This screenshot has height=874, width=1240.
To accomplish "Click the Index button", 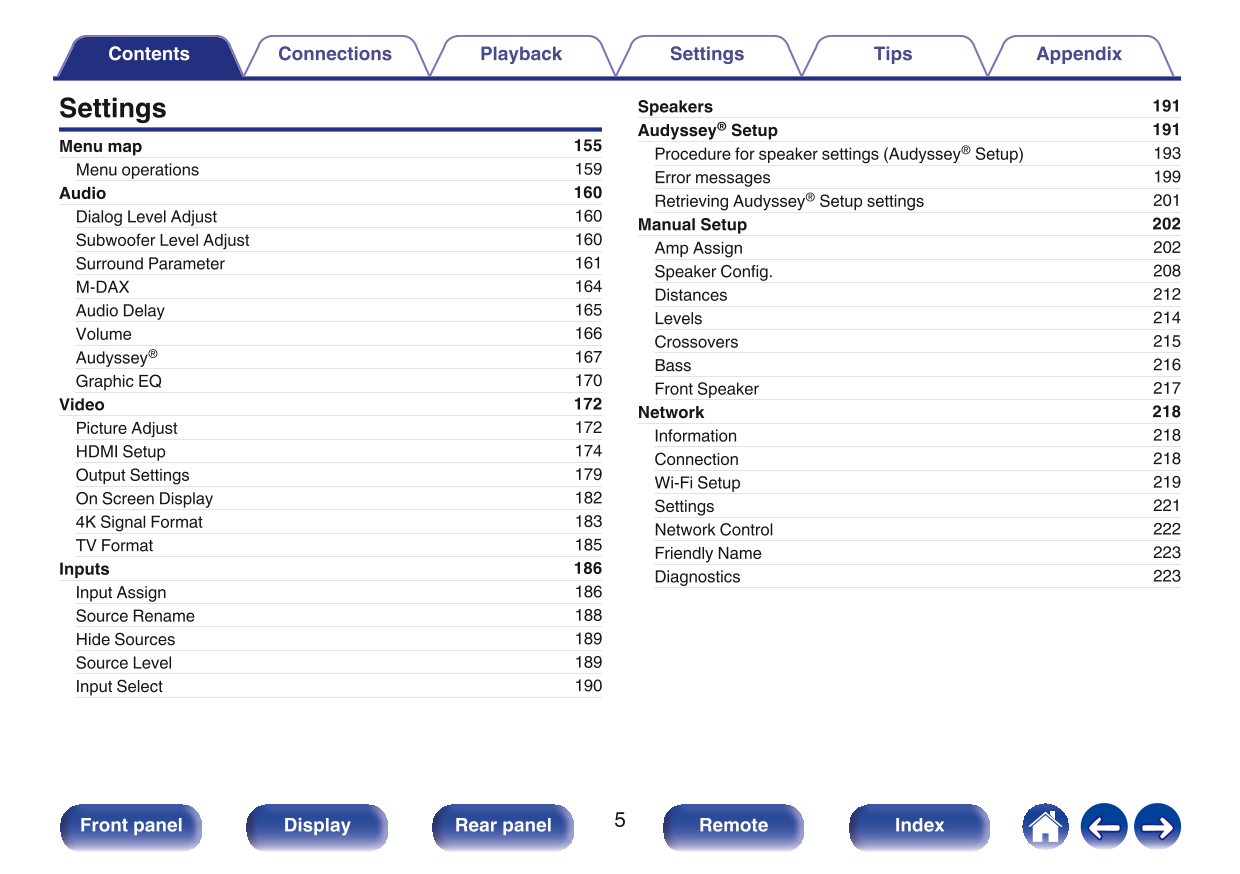I will pos(919,826).
